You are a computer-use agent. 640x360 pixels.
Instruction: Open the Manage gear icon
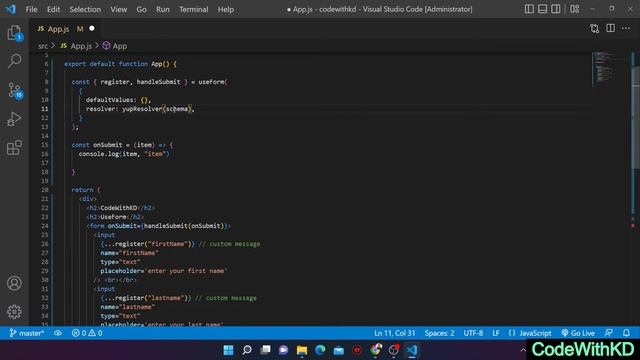[x=14, y=311]
